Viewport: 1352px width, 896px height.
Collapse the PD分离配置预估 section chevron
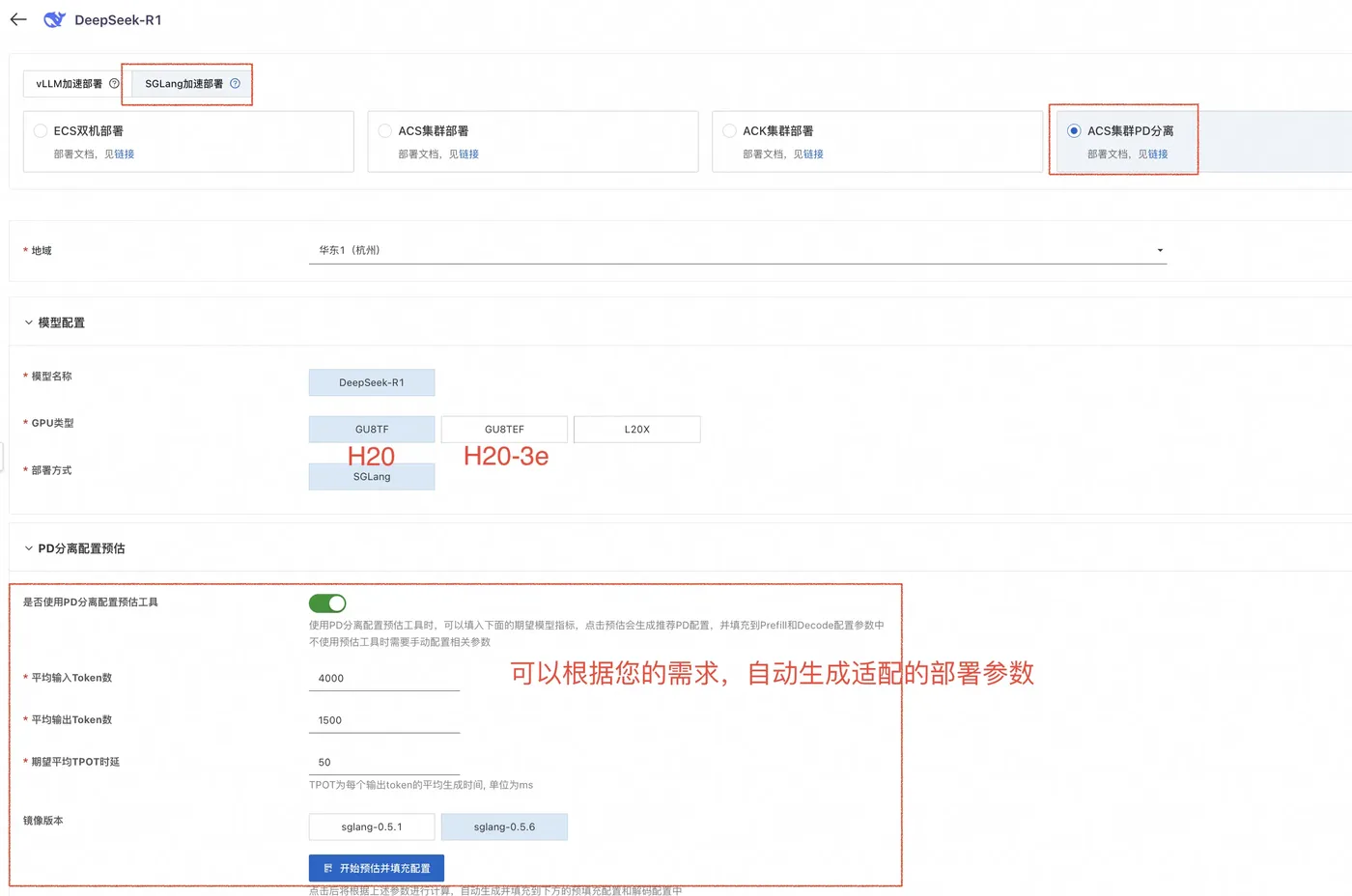pyautogui.click(x=28, y=548)
